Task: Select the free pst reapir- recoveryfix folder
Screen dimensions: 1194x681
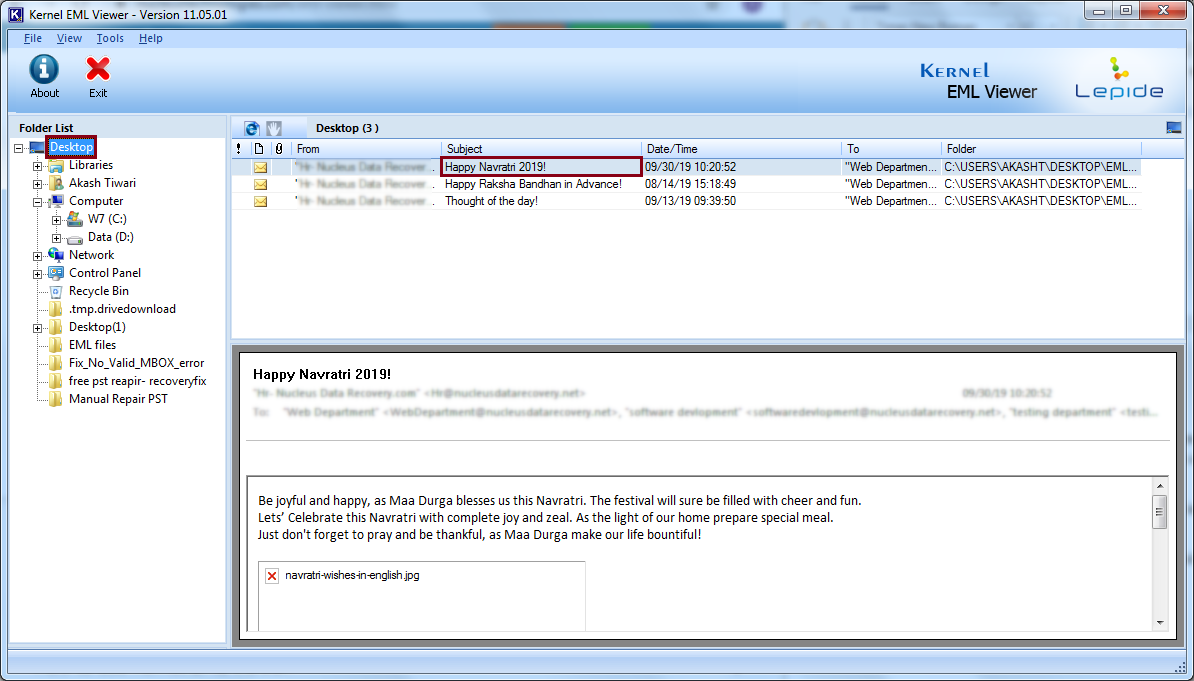Action: (x=138, y=381)
